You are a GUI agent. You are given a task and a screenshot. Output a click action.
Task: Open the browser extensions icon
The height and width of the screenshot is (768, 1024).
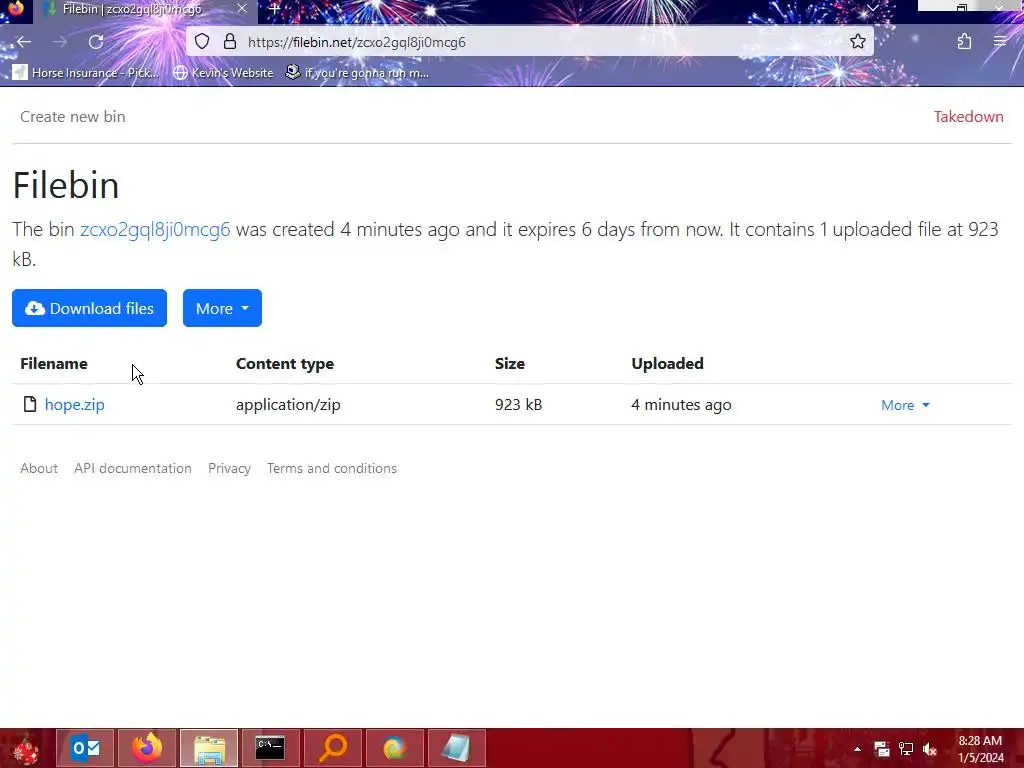[965, 42]
